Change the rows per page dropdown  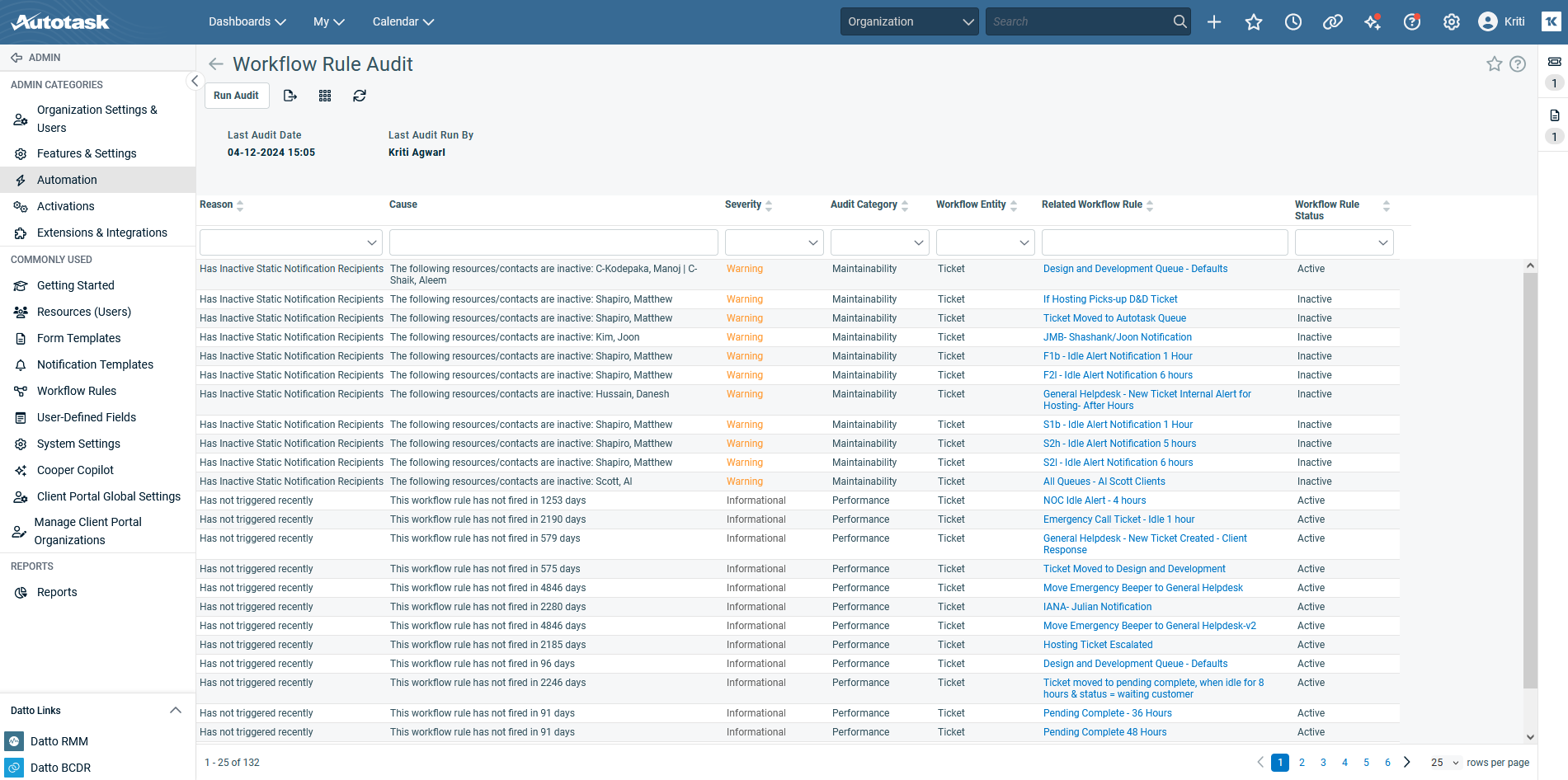(x=1444, y=763)
